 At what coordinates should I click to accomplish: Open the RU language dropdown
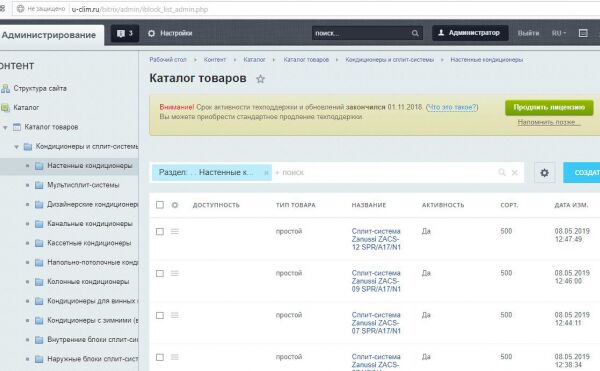pos(559,33)
